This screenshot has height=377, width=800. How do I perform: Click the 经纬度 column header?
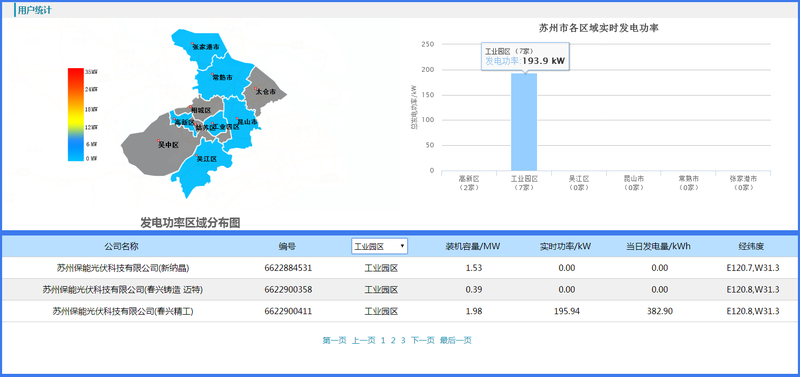(x=752, y=246)
